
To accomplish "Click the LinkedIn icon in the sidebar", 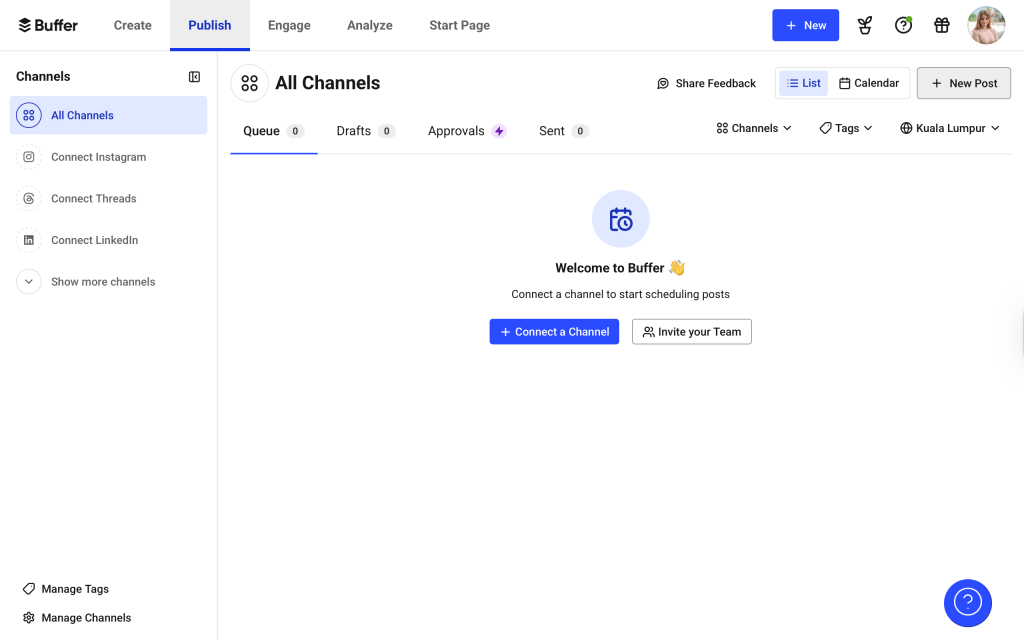I will [28, 240].
